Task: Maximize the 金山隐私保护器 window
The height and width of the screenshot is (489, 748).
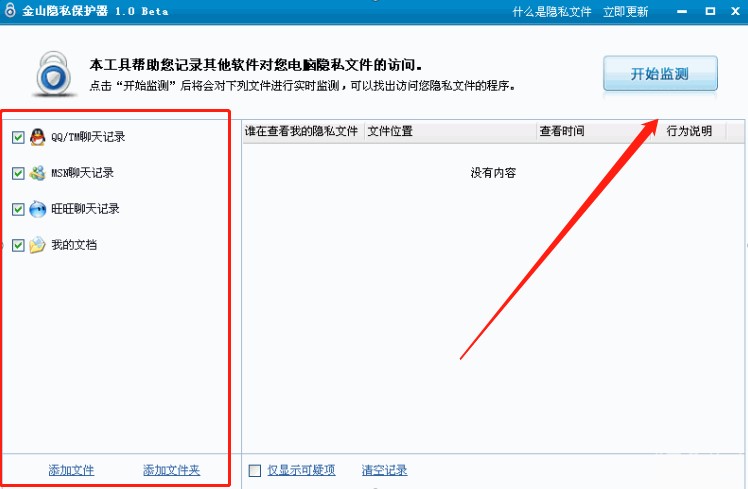Action: coord(710,11)
